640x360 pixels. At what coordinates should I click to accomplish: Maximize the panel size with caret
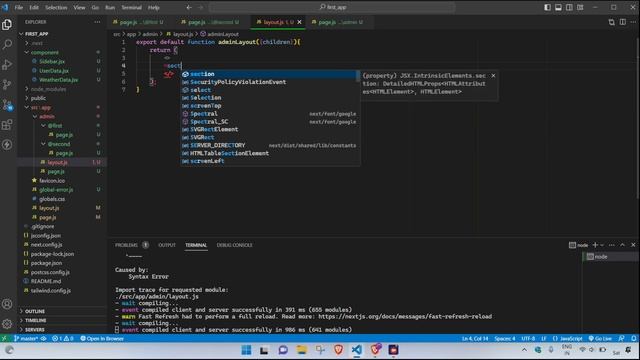pyautogui.click(x=622, y=245)
